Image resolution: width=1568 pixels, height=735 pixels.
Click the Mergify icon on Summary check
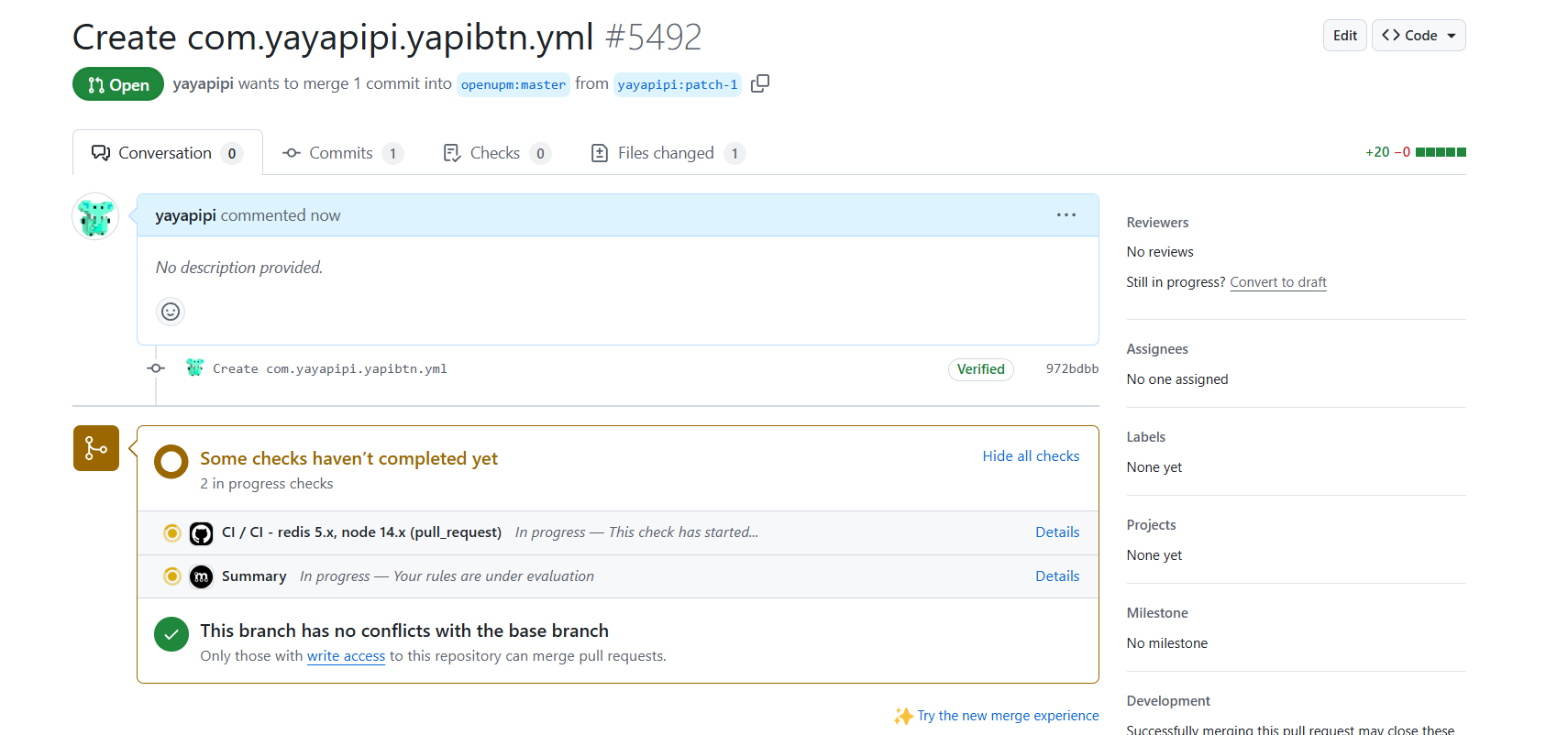pos(201,576)
